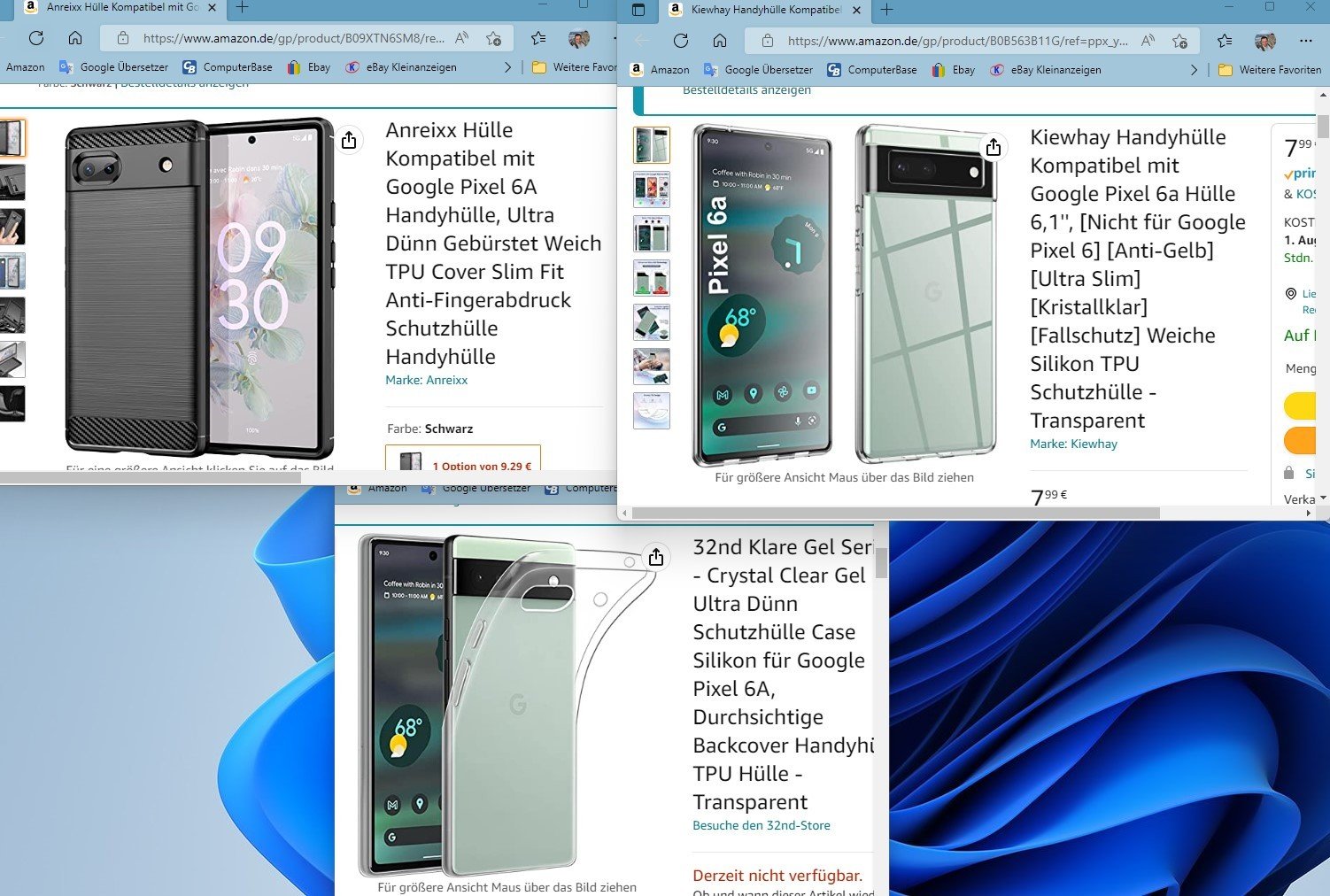This screenshot has width=1330, height=896.
Task: Click 'Derzeit nicht verfügbar.' availability text
Action: pos(777,876)
